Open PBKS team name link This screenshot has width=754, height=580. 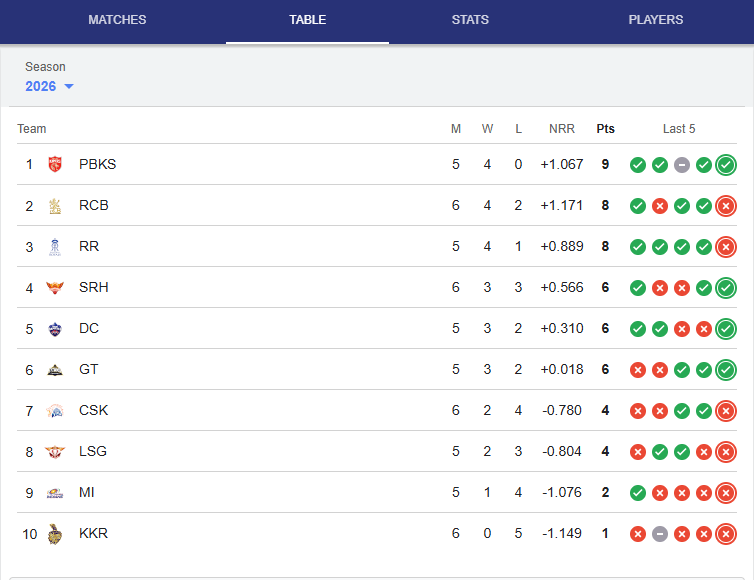[98, 164]
